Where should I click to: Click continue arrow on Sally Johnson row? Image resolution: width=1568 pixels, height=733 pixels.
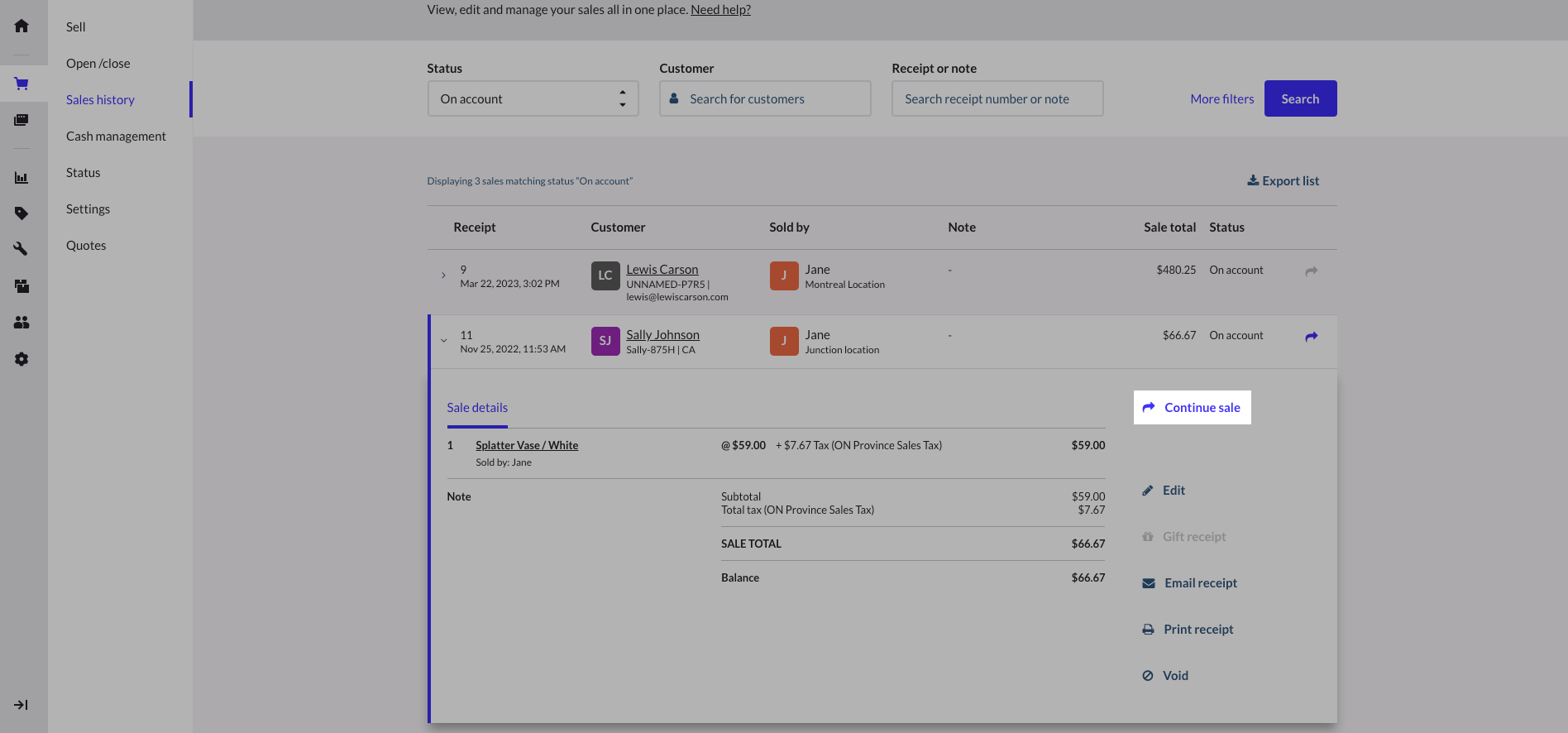point(1311,337)
